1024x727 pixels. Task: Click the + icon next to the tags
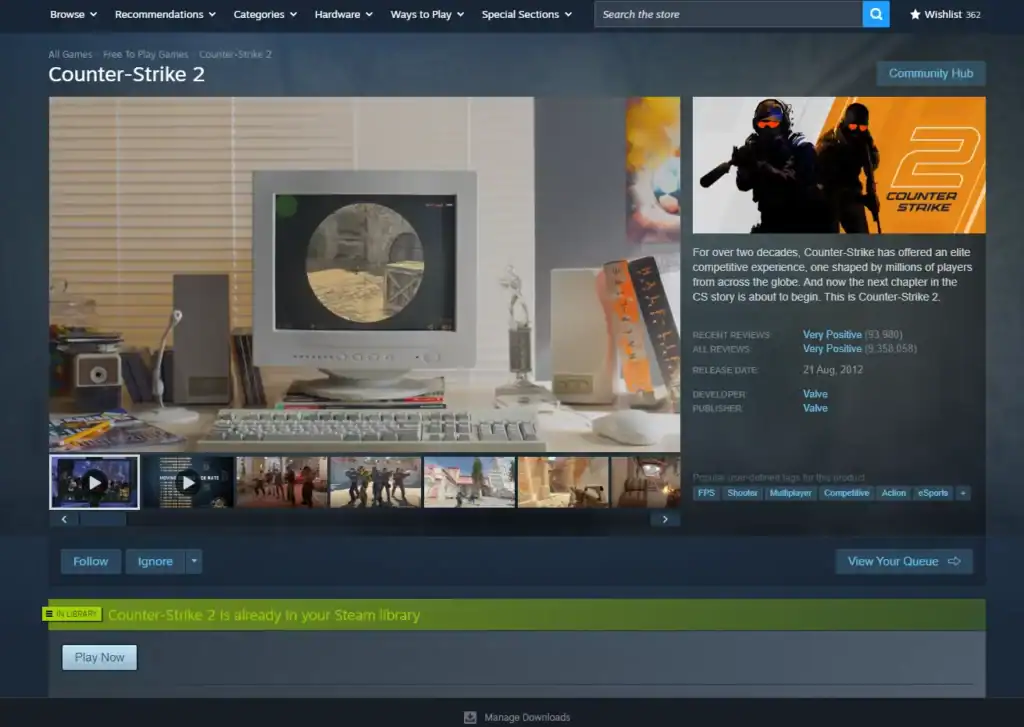[x=962, y=493]
